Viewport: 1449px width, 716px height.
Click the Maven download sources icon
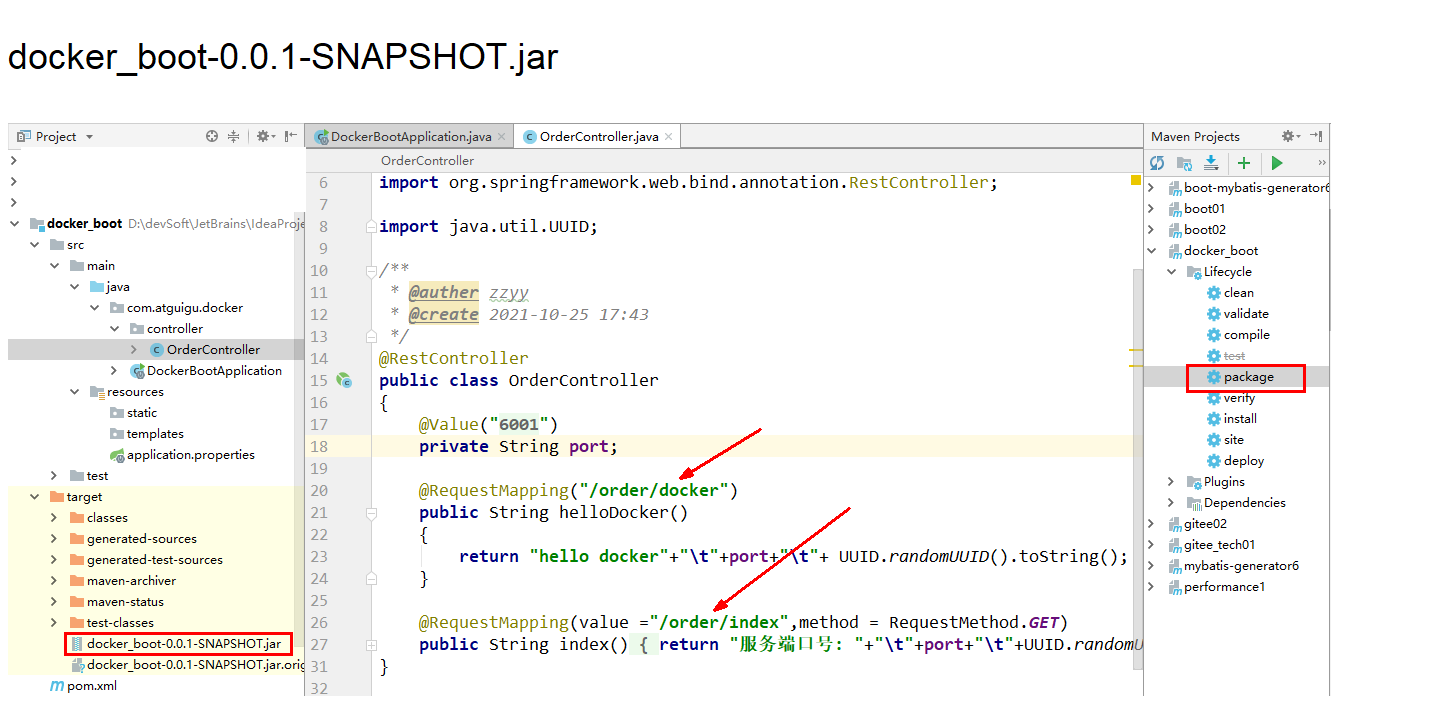[1211, 162]
